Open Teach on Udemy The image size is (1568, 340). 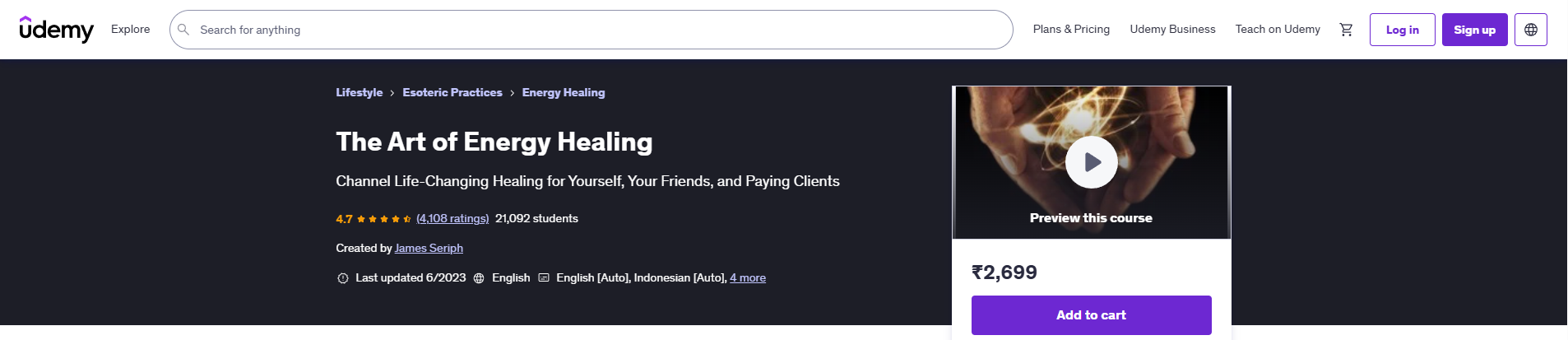click(x=1278, y=30)
